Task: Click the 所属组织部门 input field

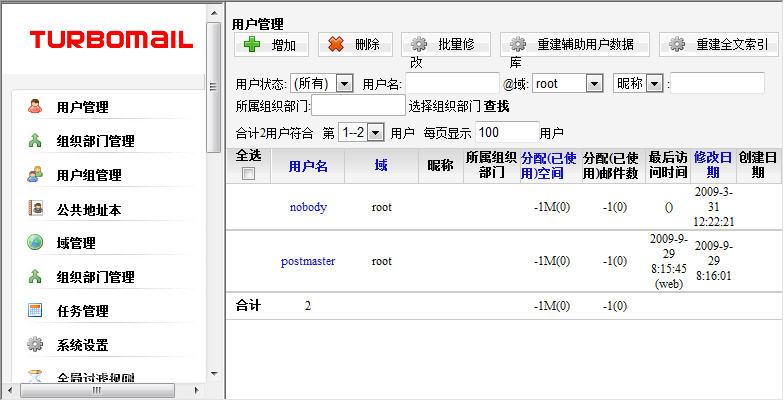Action: [358, 106]
